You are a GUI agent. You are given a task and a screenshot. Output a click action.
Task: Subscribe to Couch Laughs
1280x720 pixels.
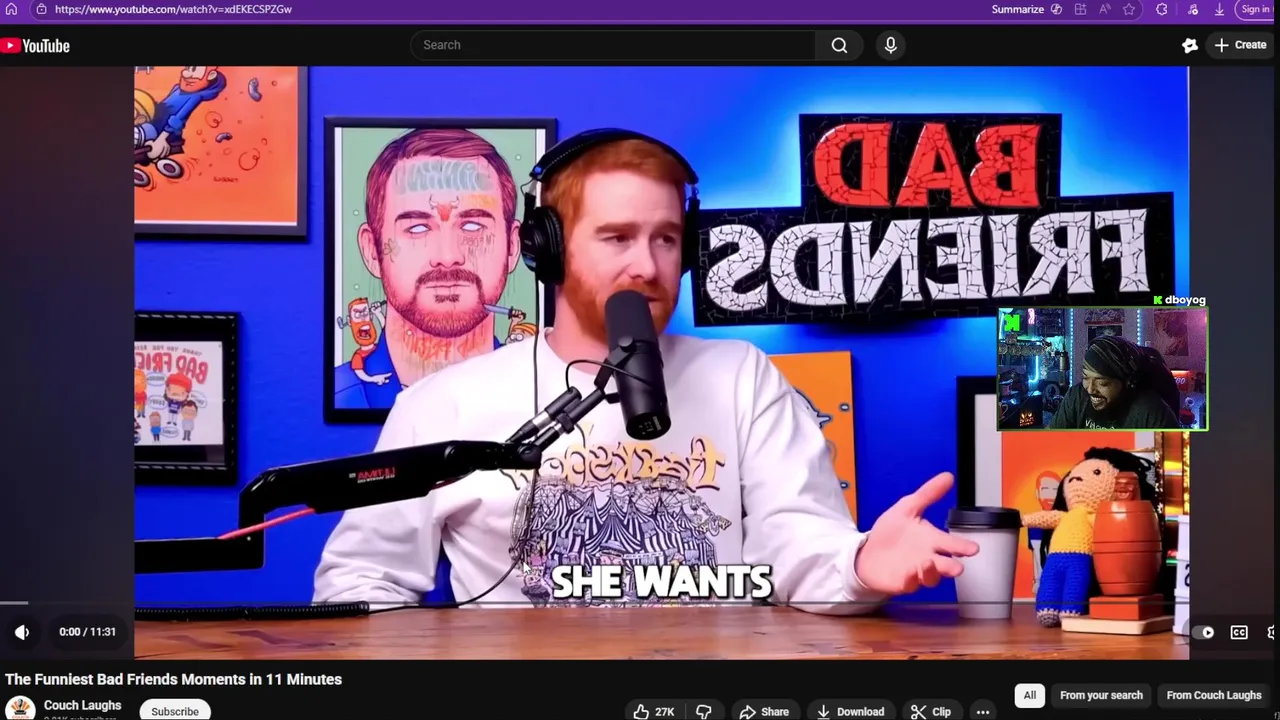point(175,711)
